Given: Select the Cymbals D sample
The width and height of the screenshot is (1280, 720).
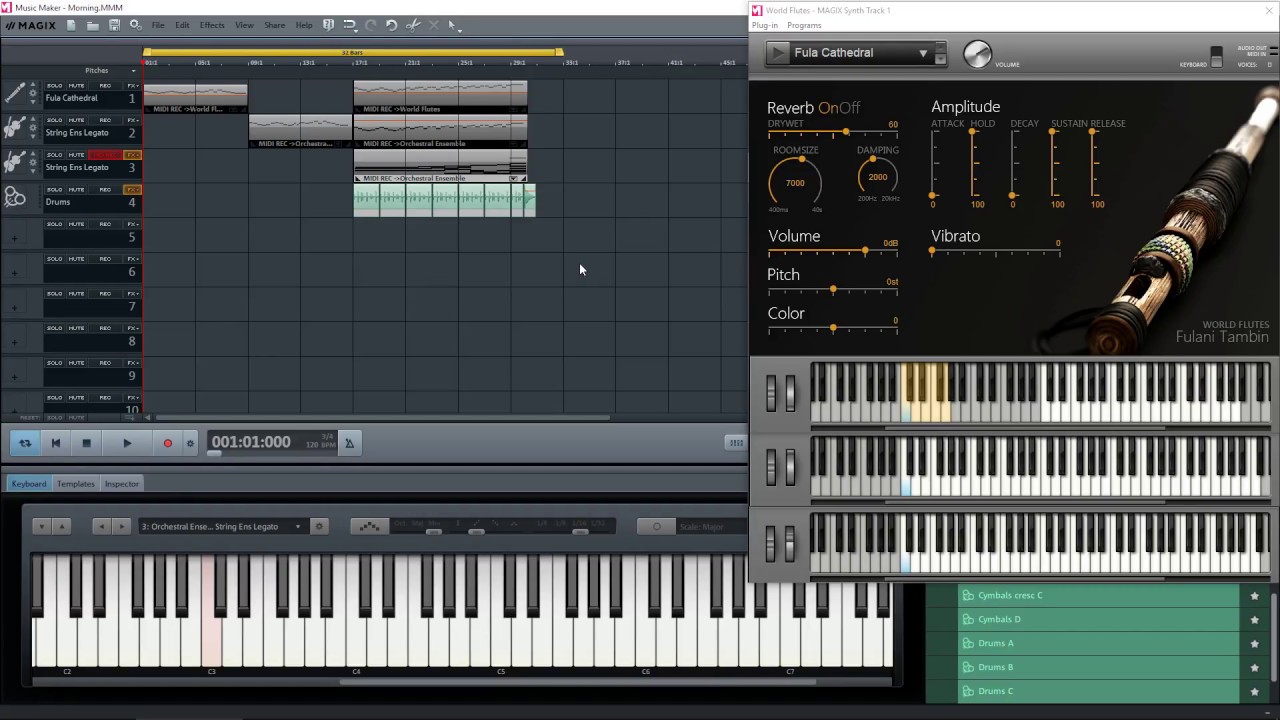Looking at the screenshot, I should 1099,620.
